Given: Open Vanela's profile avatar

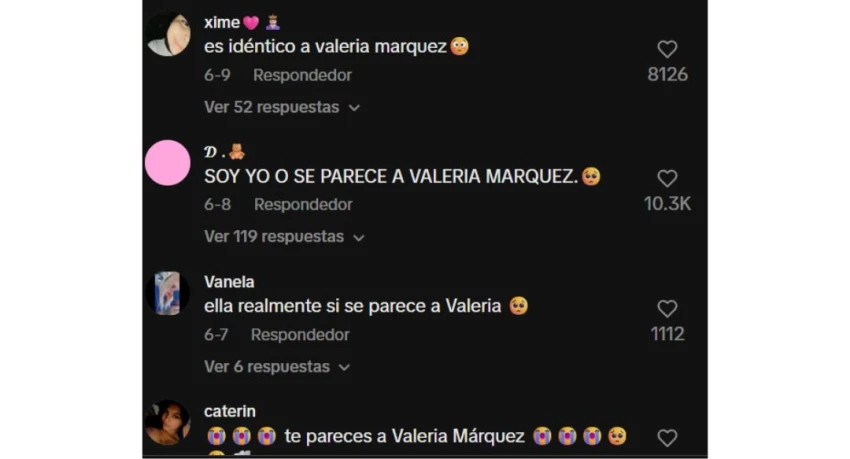Looking at the screenshot, I should tap(168, 293).
